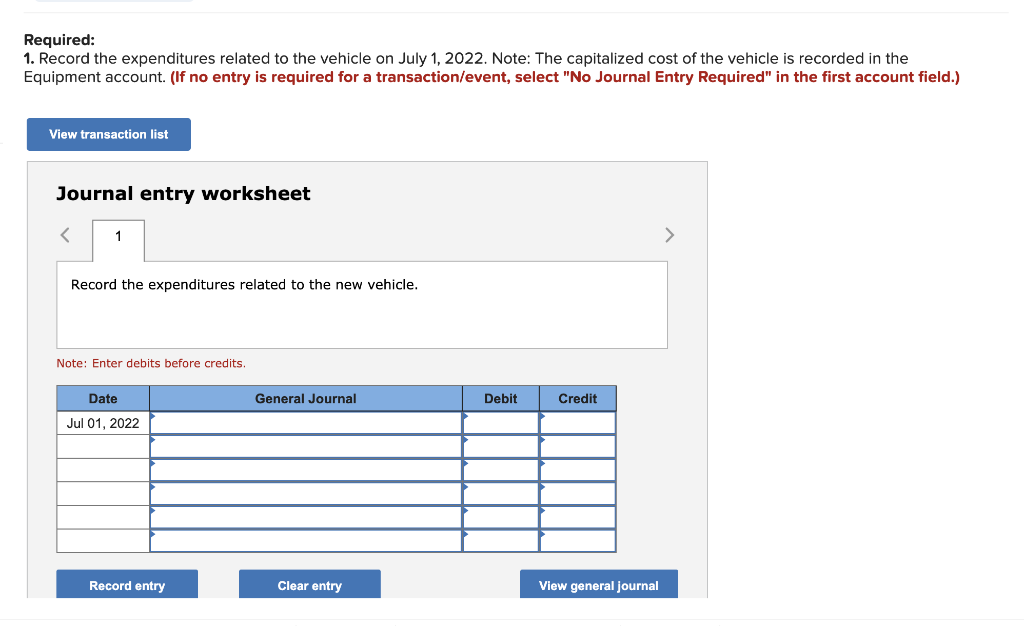Click the General Journal column header

pos(306,398)
